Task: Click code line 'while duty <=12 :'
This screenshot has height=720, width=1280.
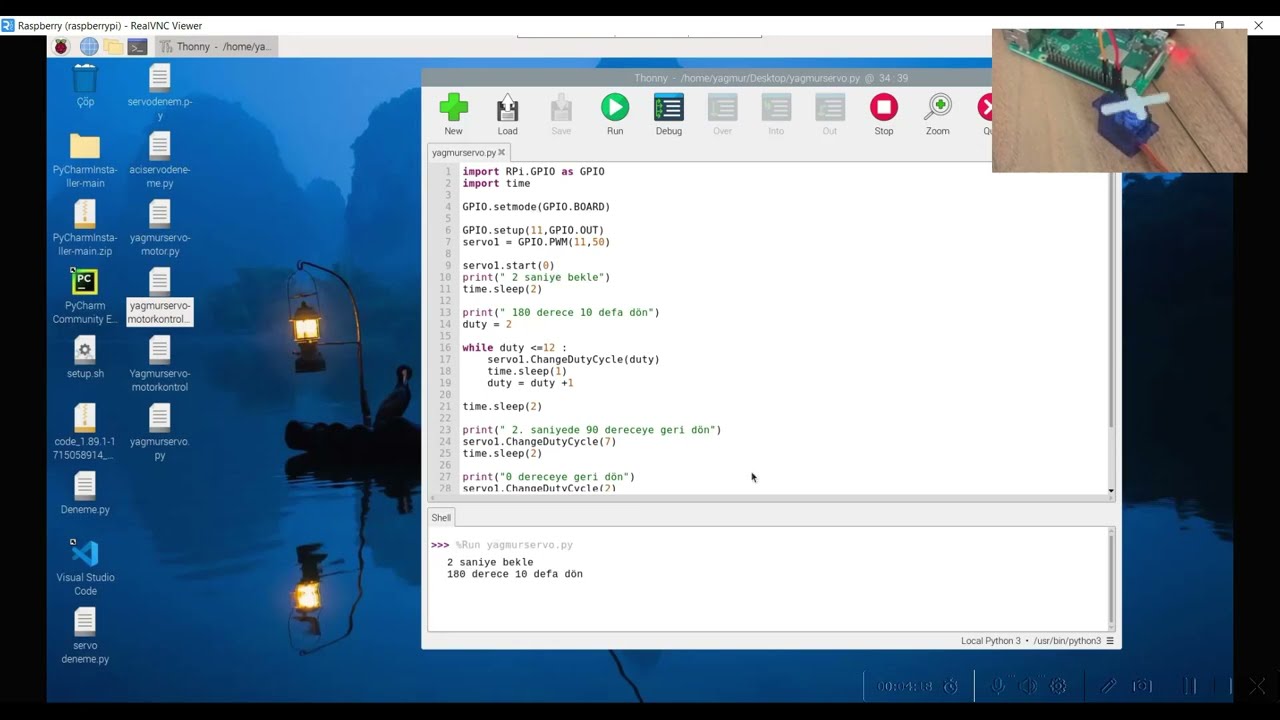Action: (x=514, y=348)
